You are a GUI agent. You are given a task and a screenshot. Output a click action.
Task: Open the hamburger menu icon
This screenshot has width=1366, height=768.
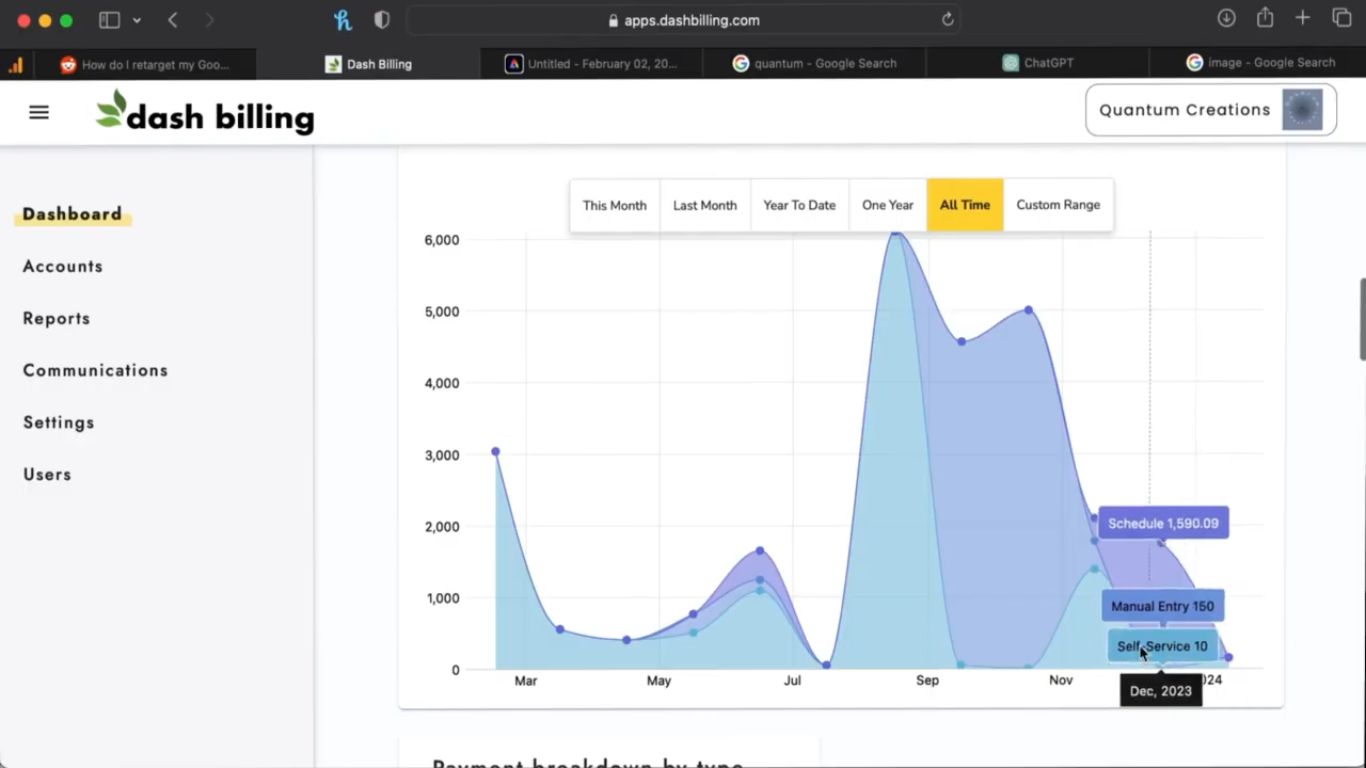(x=39, y=113)
